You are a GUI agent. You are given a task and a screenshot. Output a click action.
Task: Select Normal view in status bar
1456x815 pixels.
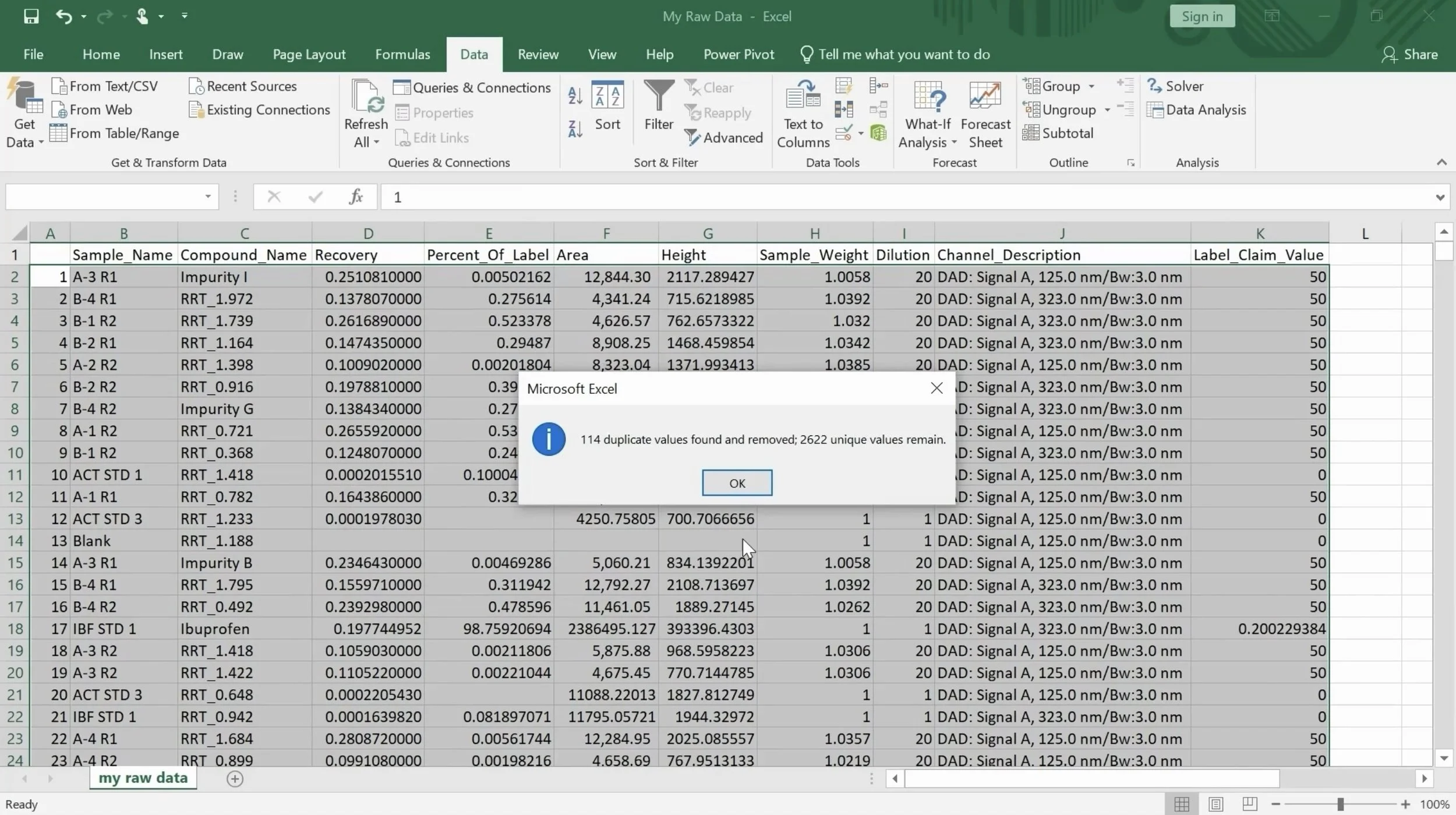point(1182,804)
